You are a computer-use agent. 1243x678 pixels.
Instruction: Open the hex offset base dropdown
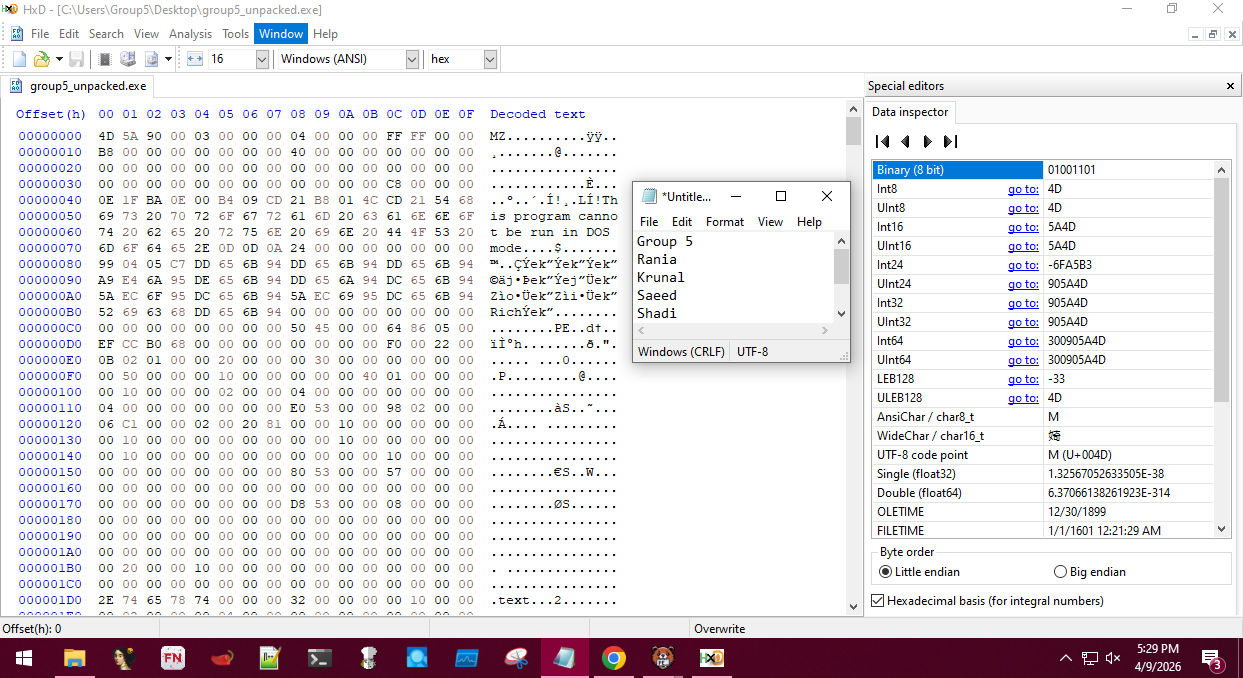tap(490, 59)
